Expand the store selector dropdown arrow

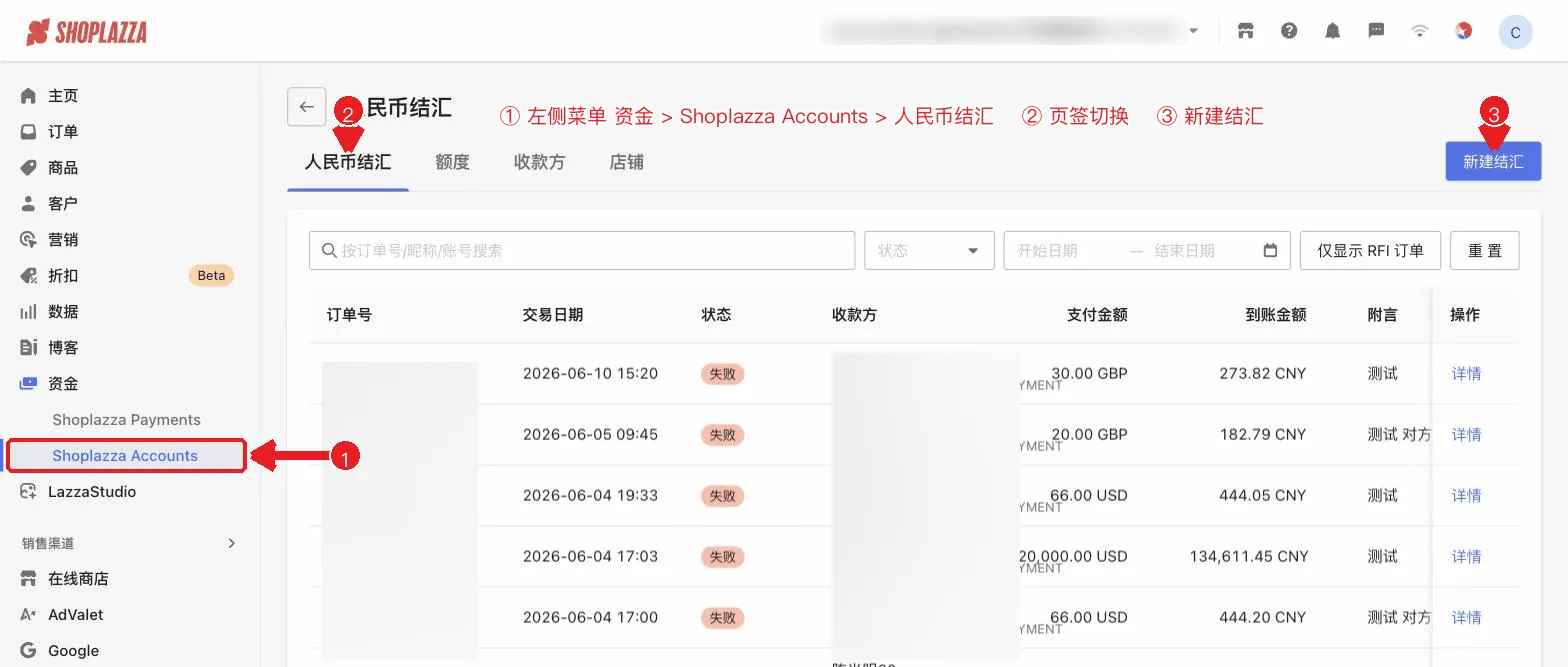1193,31
